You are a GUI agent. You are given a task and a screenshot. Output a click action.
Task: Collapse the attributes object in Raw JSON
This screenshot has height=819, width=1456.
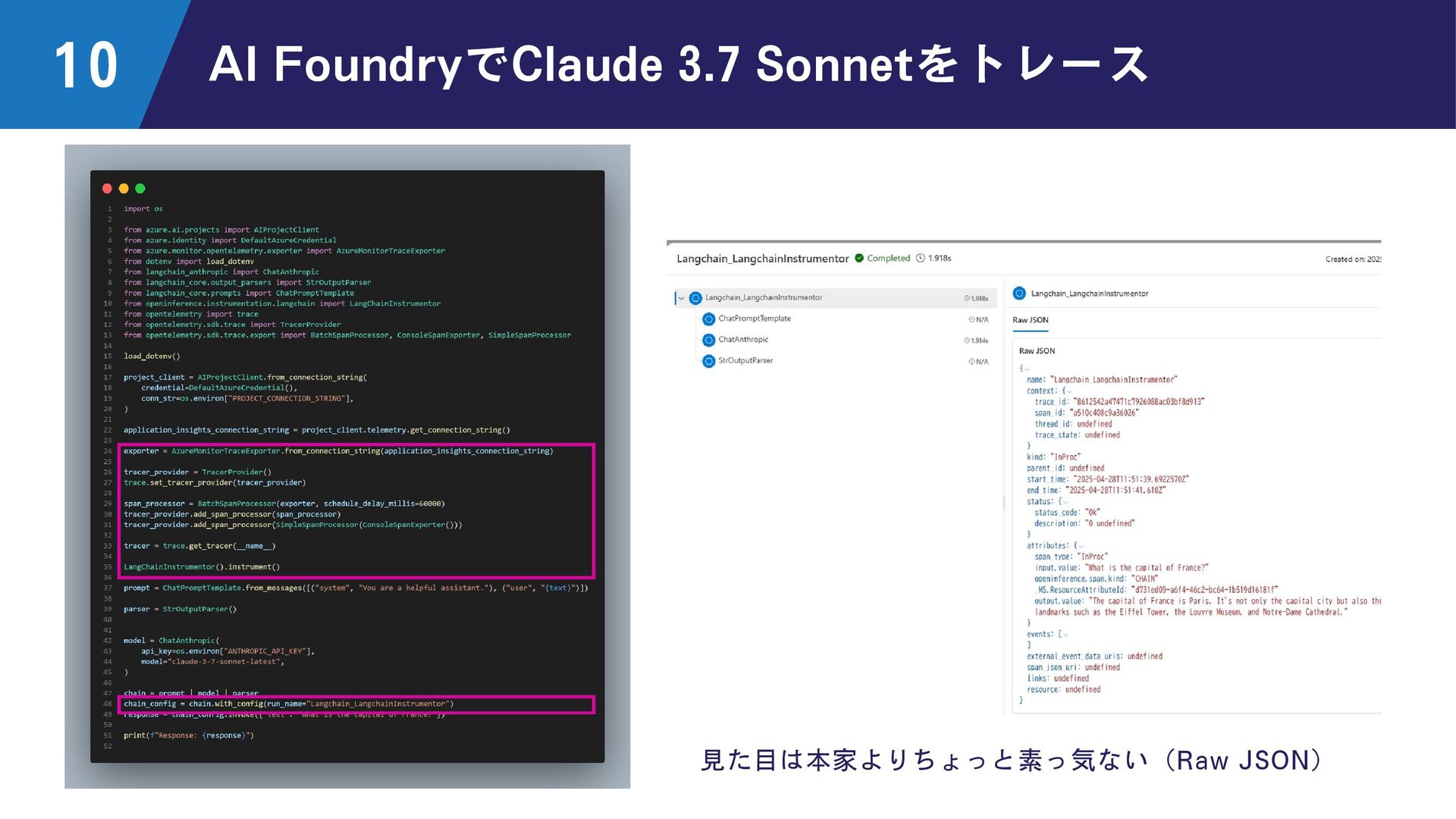1081,546
